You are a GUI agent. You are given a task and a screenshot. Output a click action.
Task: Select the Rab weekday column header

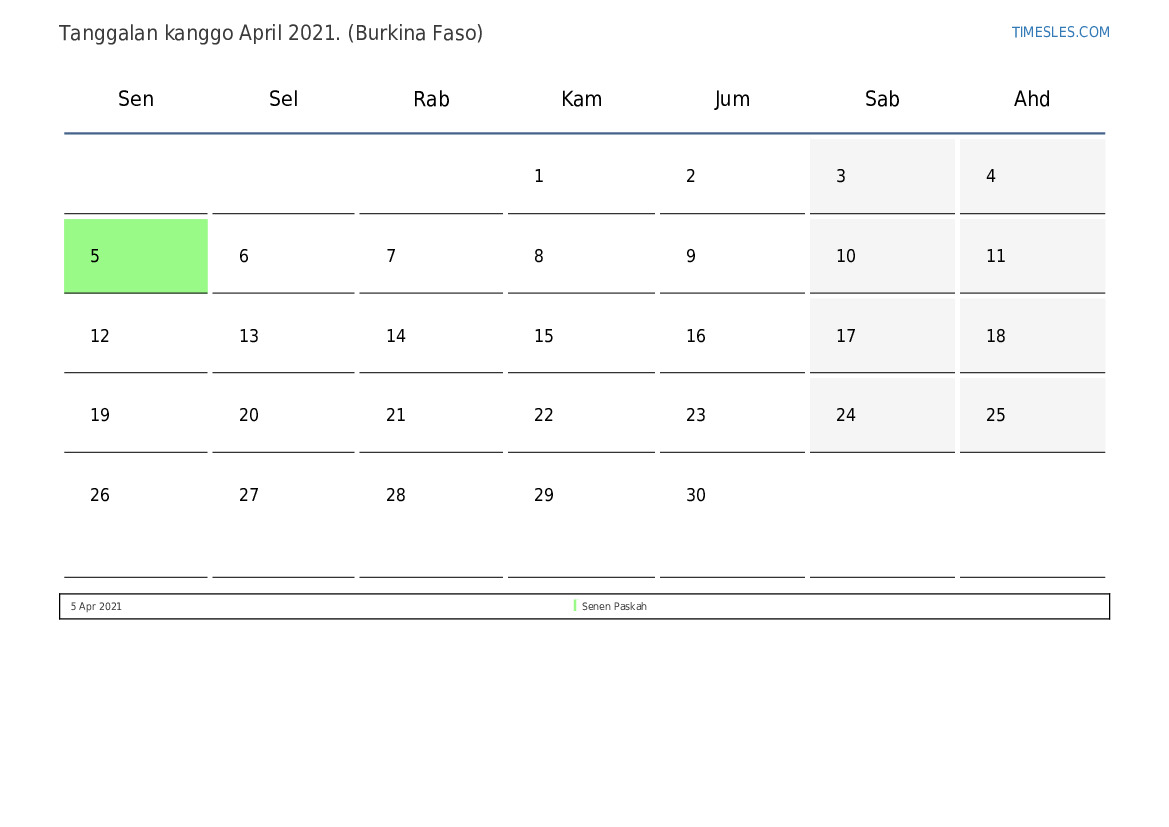[431, 99]
